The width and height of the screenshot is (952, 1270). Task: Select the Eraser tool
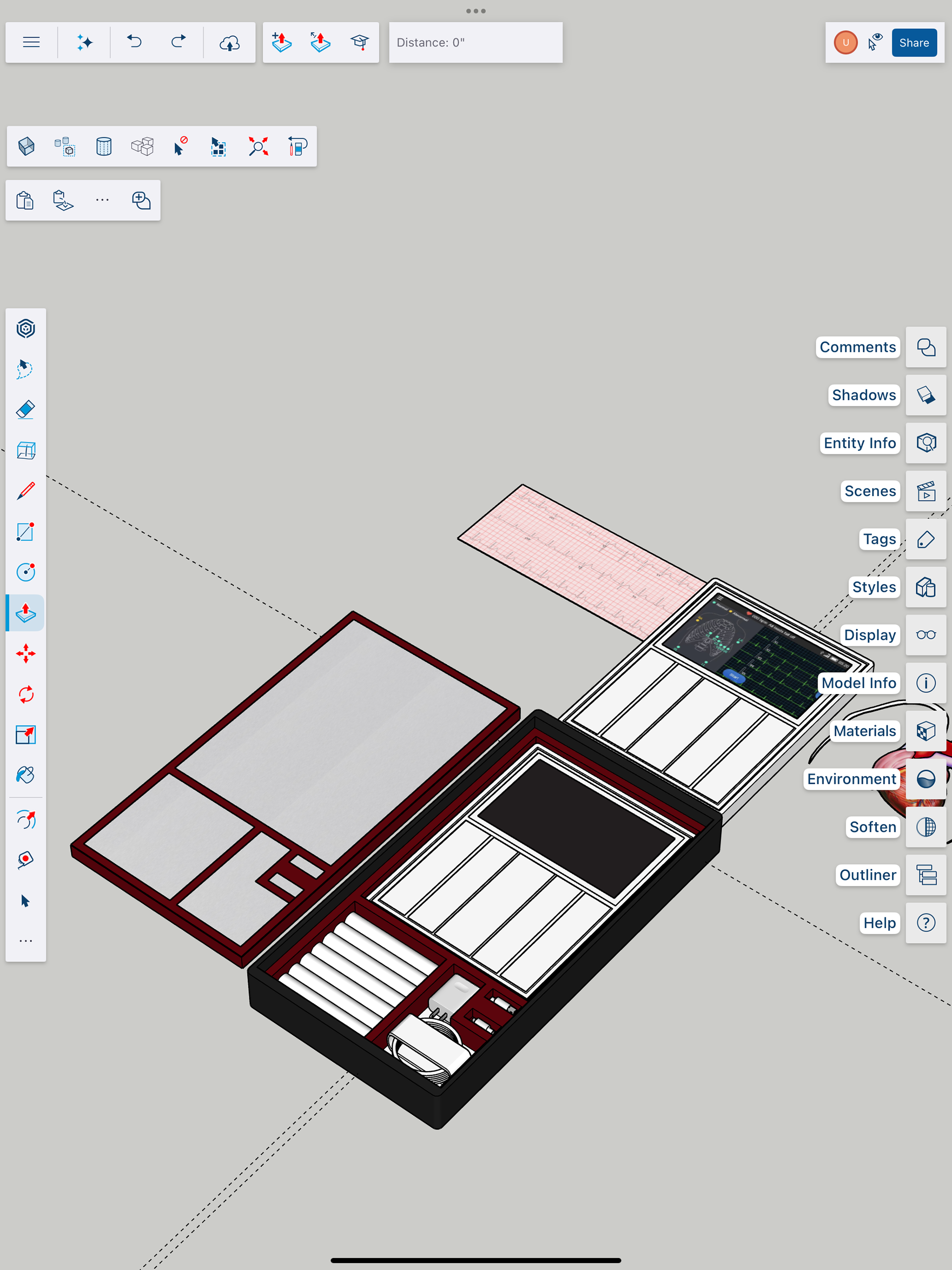coord(26,410)
